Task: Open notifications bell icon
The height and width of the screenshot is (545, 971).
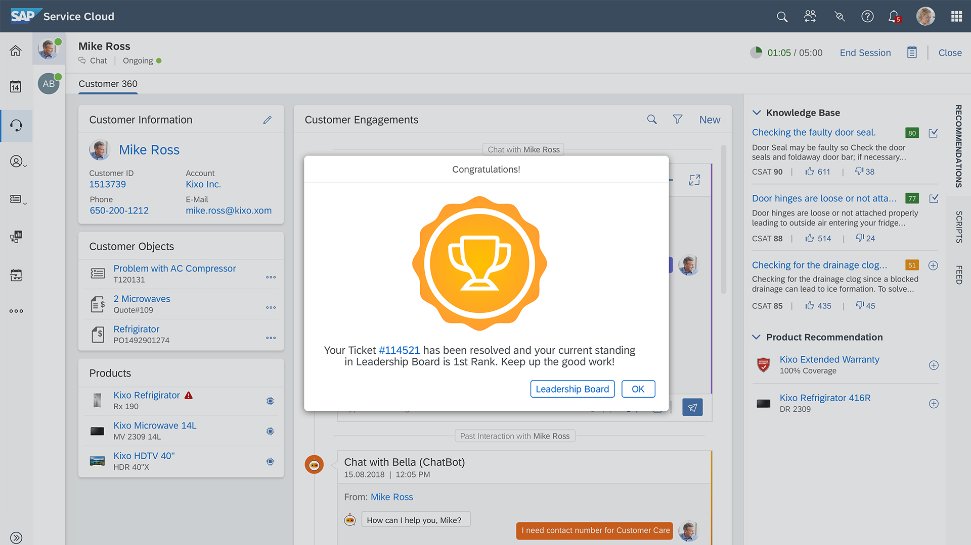Action: coord(894,17)
